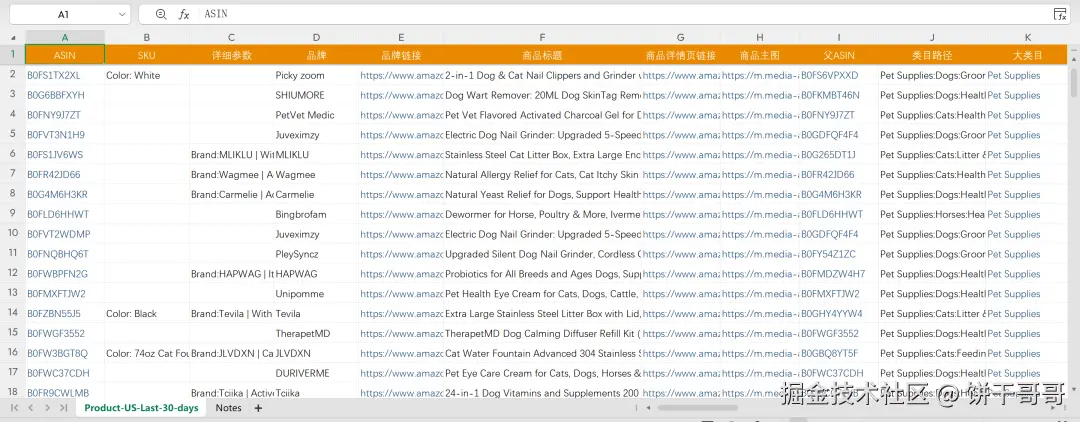Select row 15 header

(x=12, y=333)
